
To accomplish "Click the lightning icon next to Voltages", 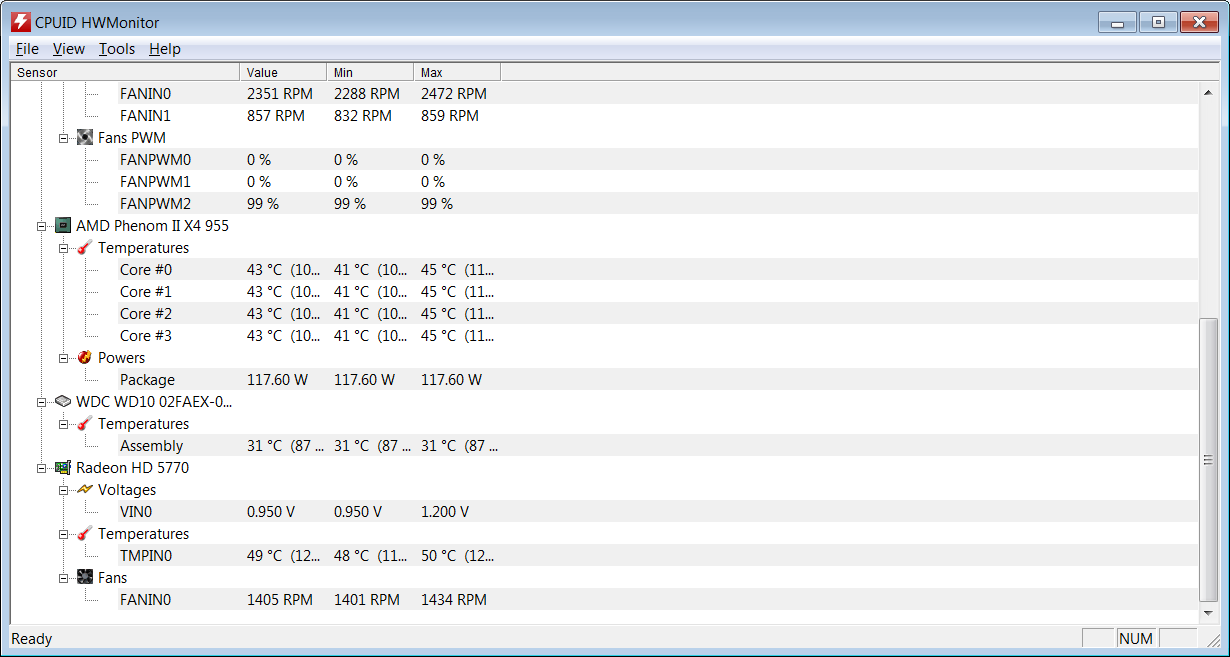I will point(85,490).
